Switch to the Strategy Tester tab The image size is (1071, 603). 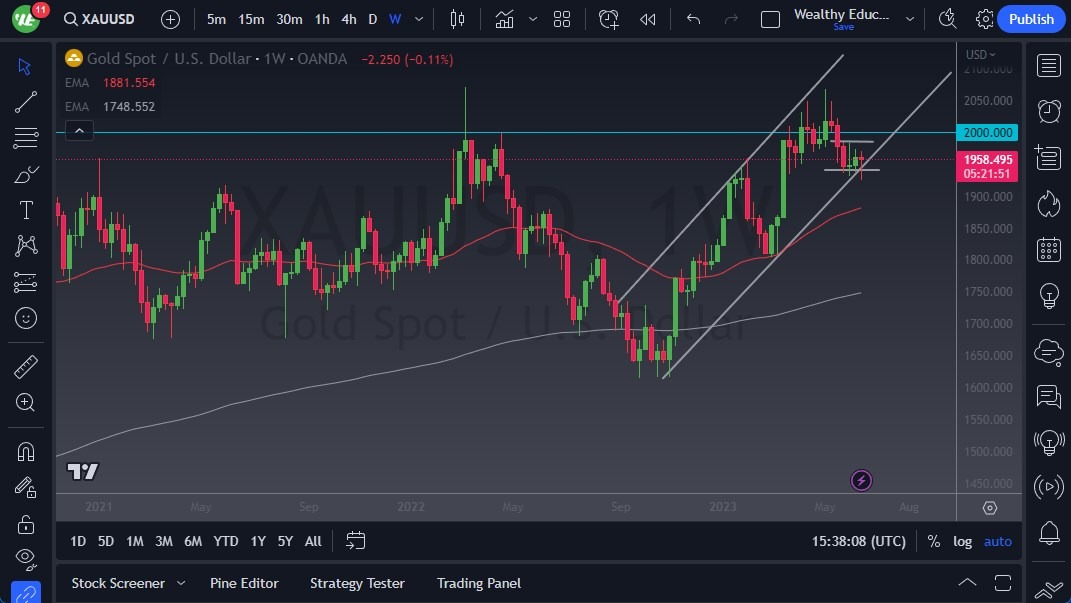(x=357, y=583)
